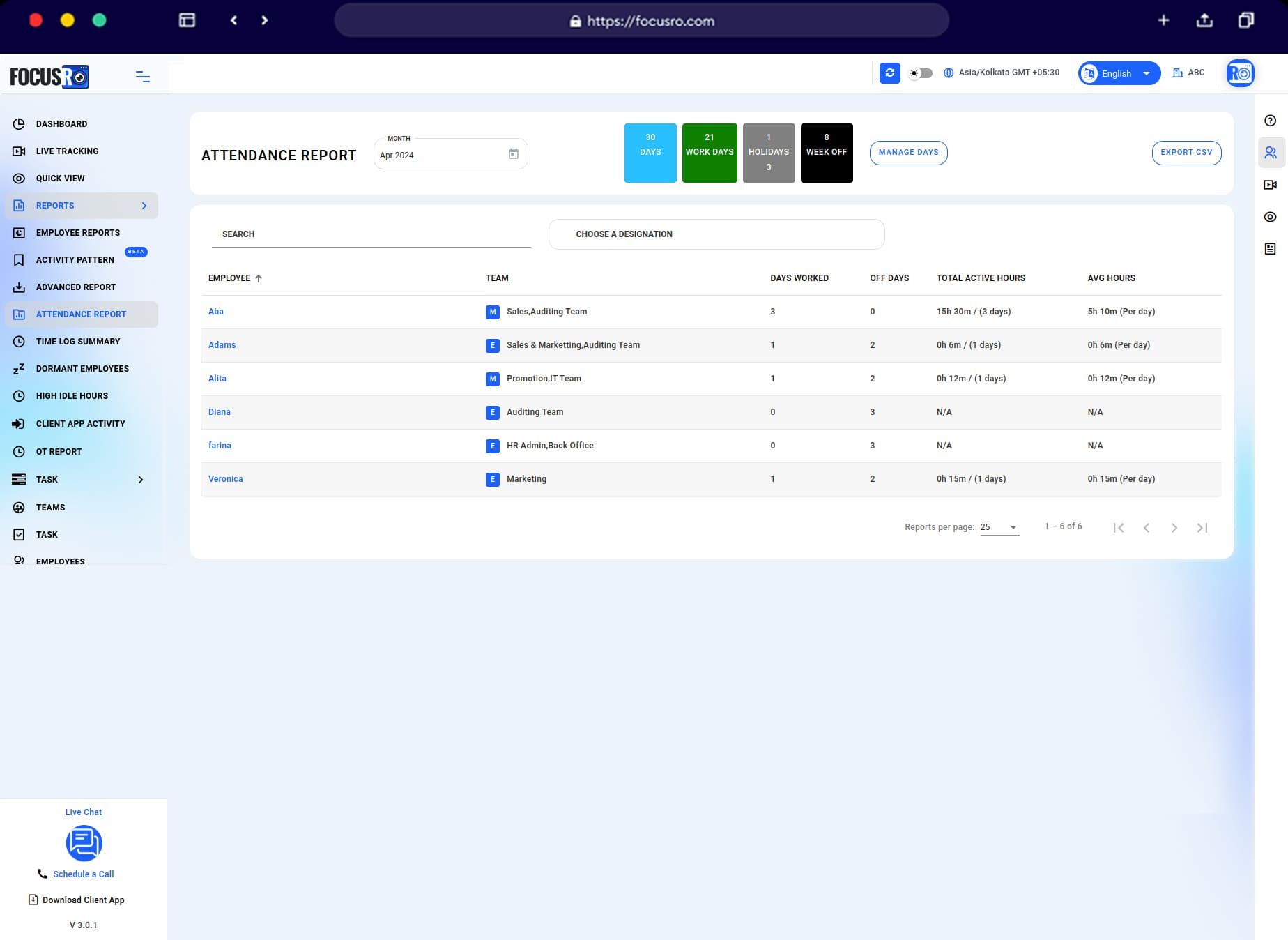Click the Export CSV button
The width and height of the screenshot is (1288, 940).
pyautogui.click(x=1186, y=152)
